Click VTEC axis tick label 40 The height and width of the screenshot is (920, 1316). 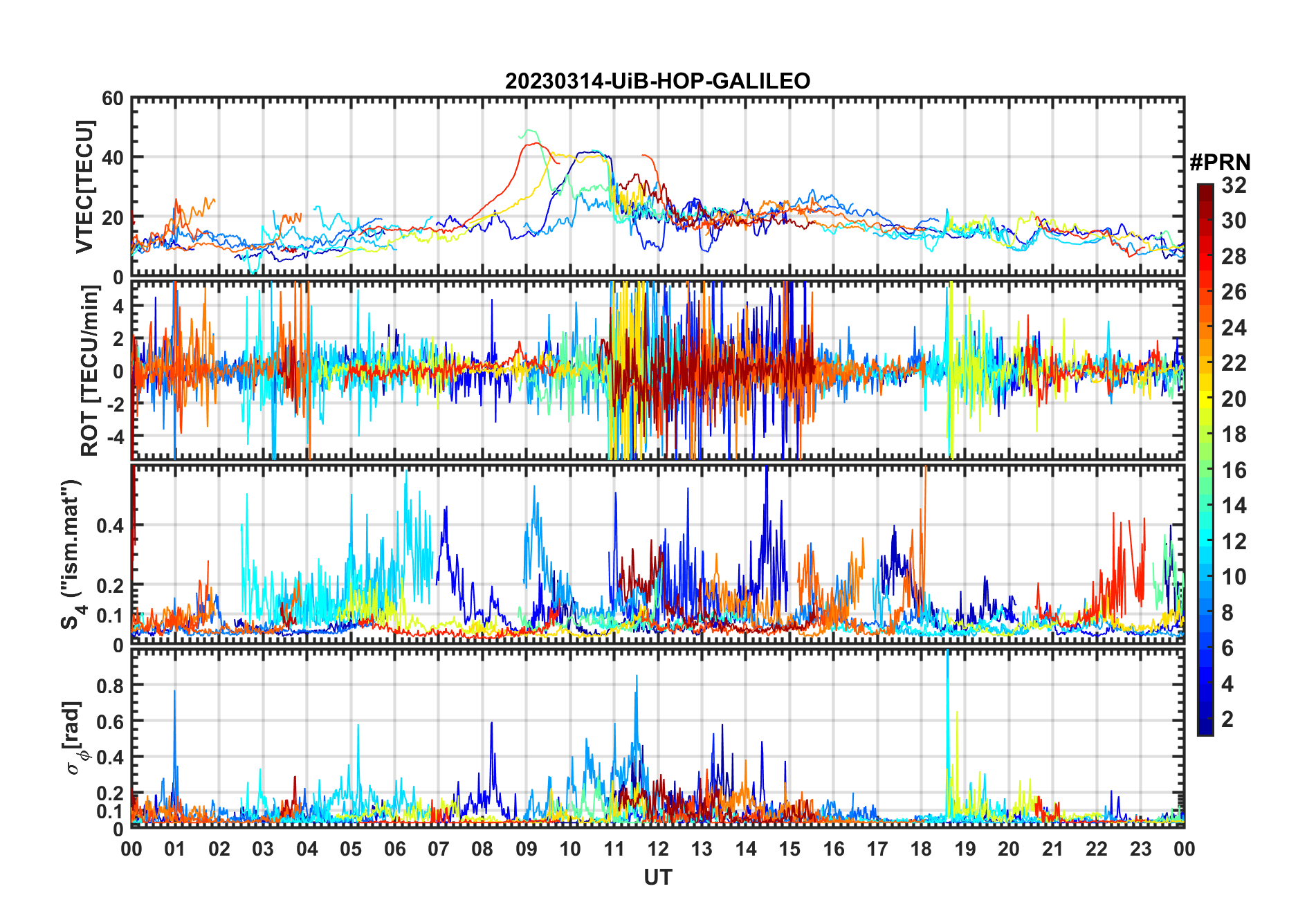pyautogui.click(x=113, y=158)
